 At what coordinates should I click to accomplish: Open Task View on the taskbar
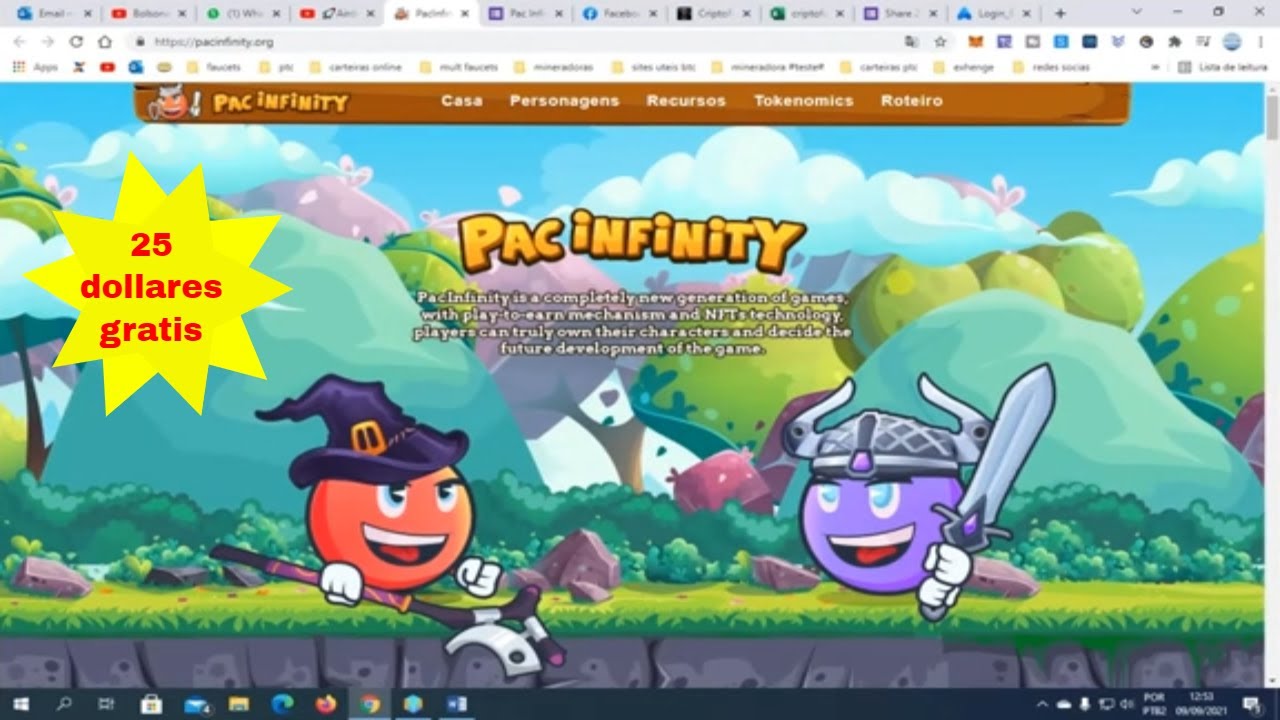[x=107, y=703]
